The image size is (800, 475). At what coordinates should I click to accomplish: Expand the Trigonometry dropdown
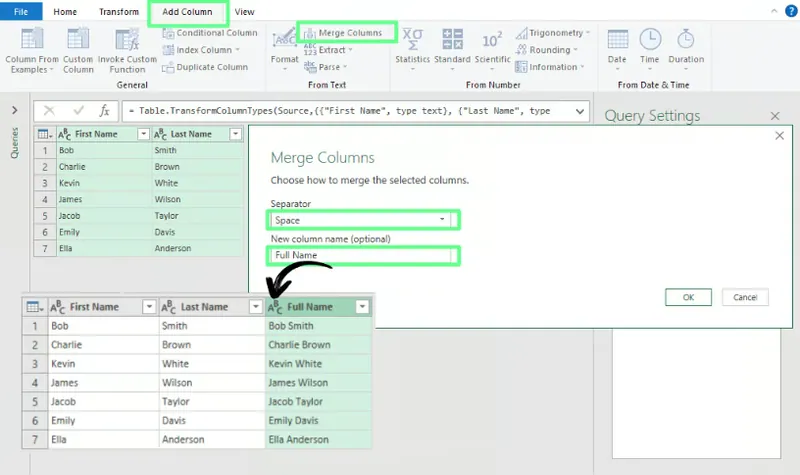click(588, 33)
